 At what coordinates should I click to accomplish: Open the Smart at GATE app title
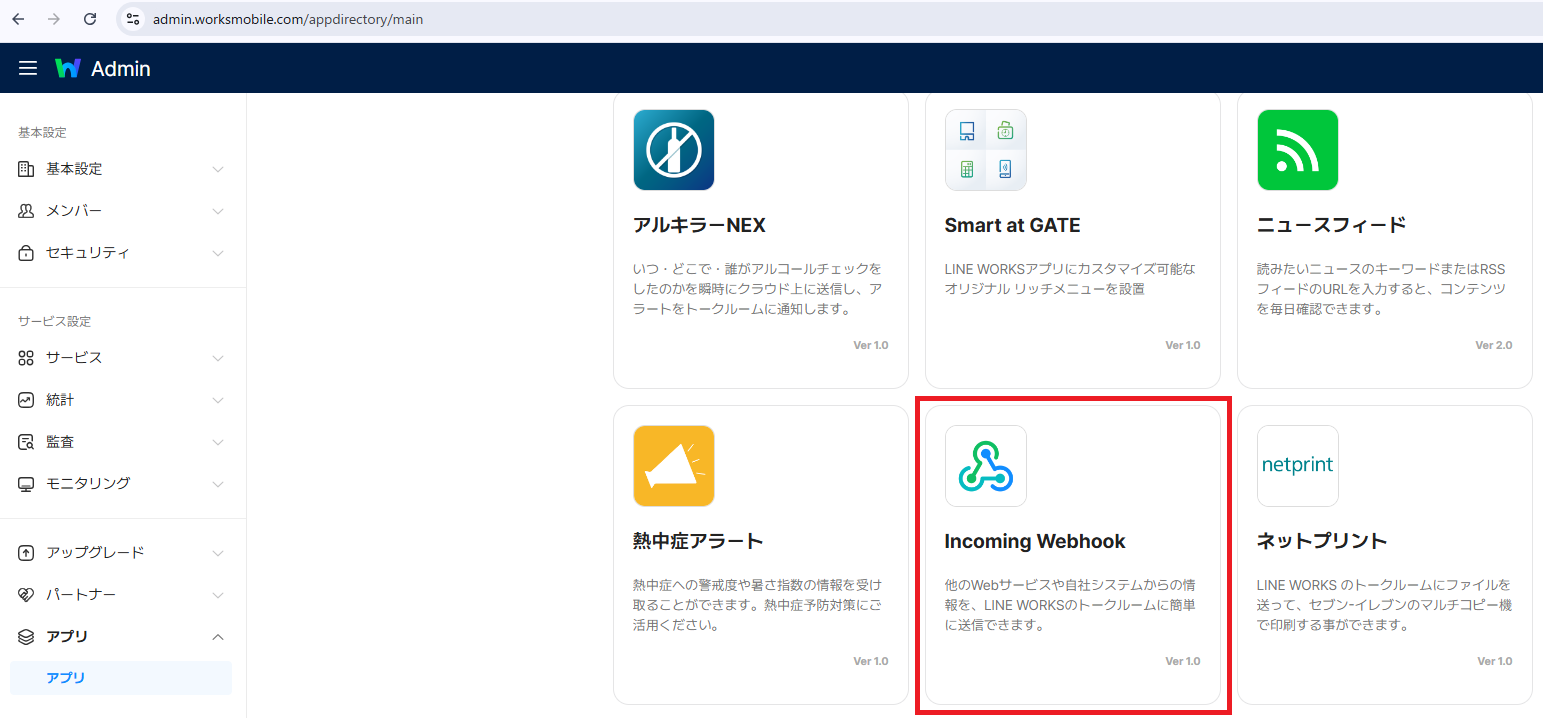coord(1012,225)
